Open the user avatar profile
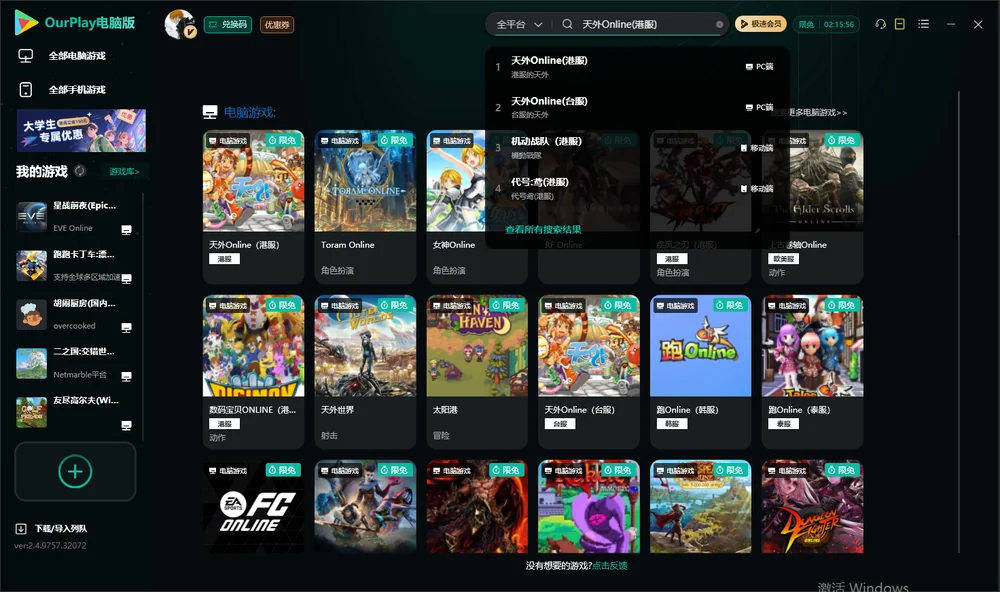Viewport: 1000px width, 592px height. 180,24
